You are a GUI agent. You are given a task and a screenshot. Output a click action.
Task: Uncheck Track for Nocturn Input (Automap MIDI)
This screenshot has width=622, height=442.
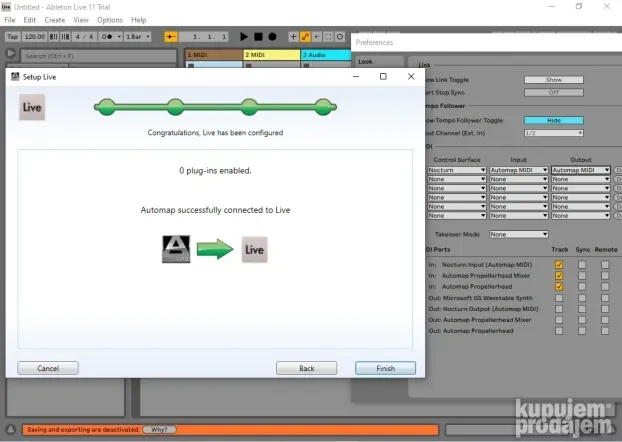[559, 265]
